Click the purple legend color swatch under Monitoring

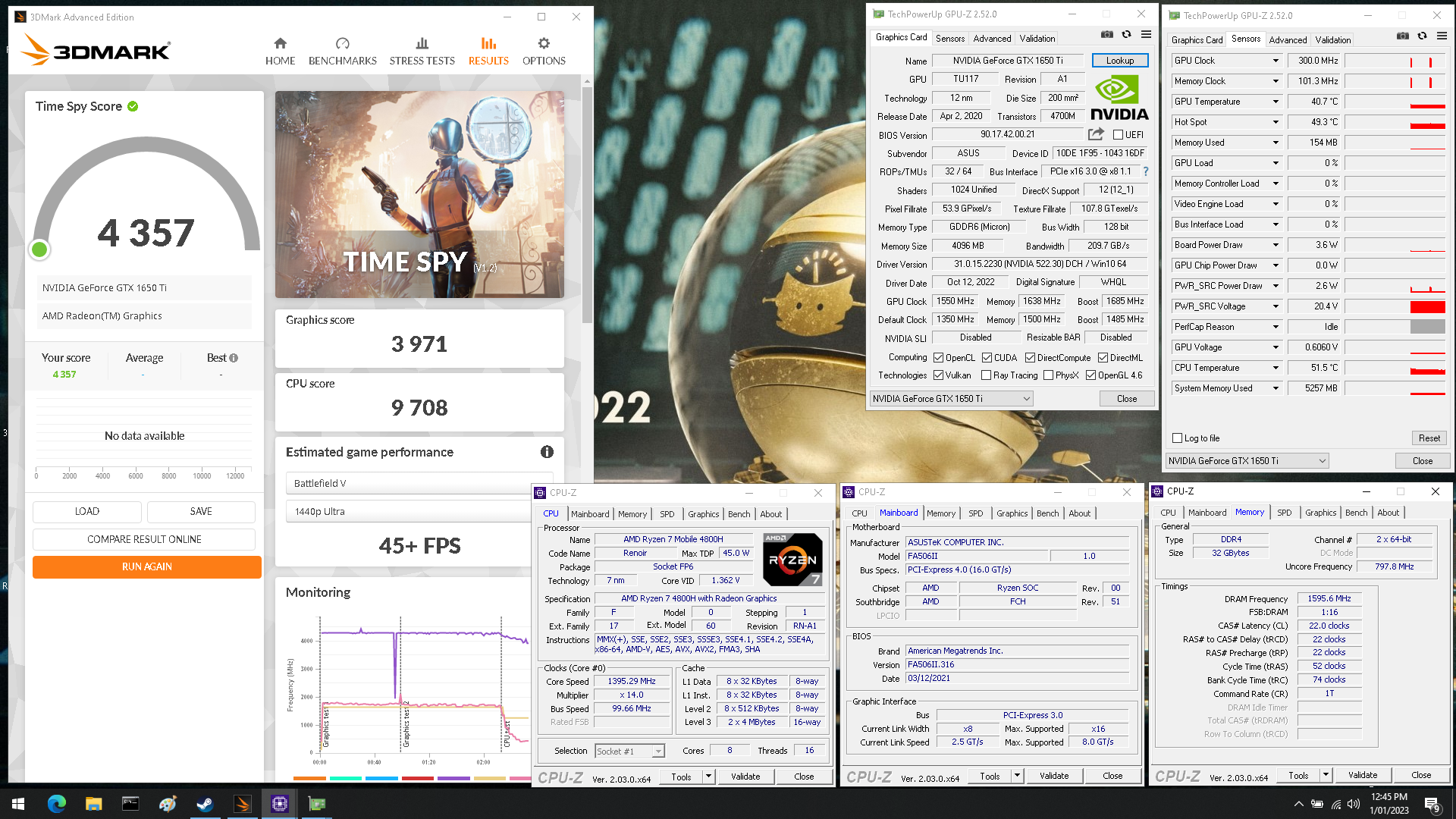[x=454, y=778]
